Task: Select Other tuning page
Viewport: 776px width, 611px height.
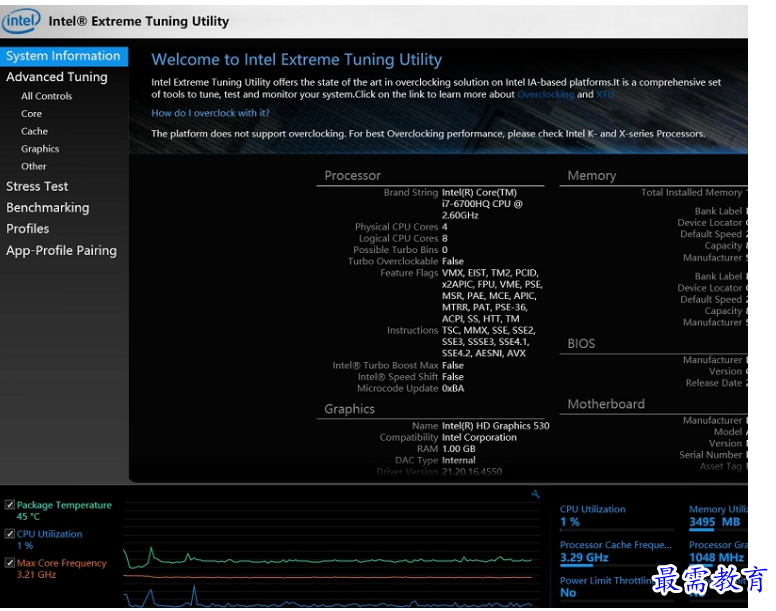Action: point(34,166)
